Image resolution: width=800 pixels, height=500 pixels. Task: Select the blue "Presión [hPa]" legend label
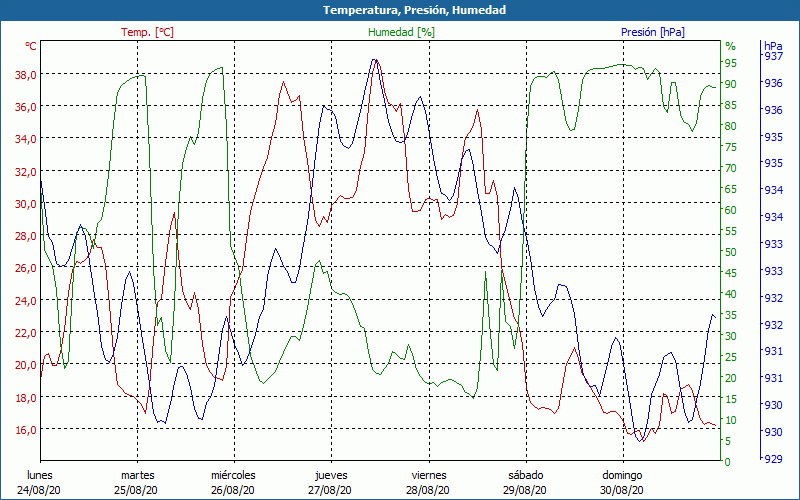point(653,32)
